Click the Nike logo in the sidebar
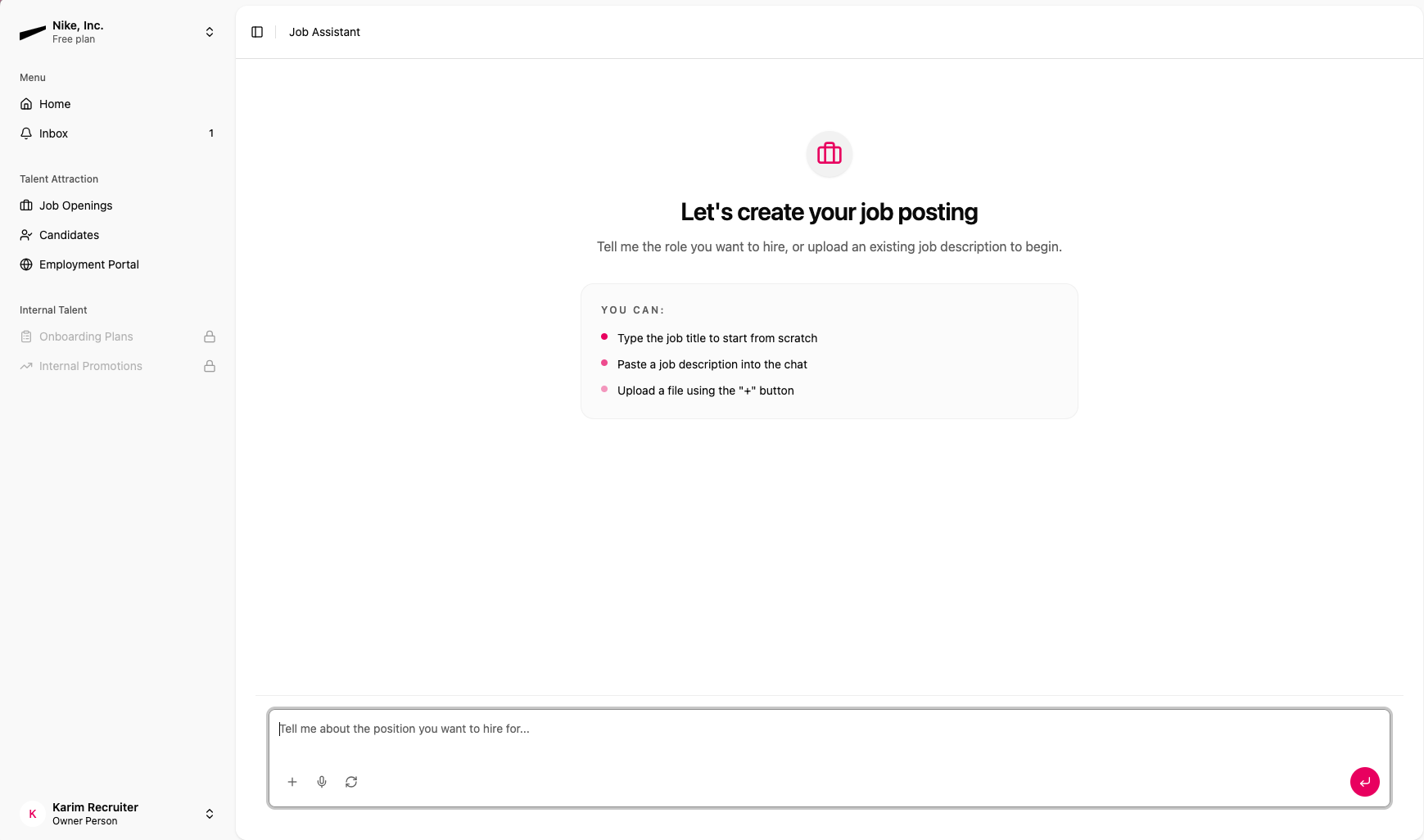Image resolution: width=1424 pixels, height=840 pixels. pyautogui.click(x=31, y=31)
